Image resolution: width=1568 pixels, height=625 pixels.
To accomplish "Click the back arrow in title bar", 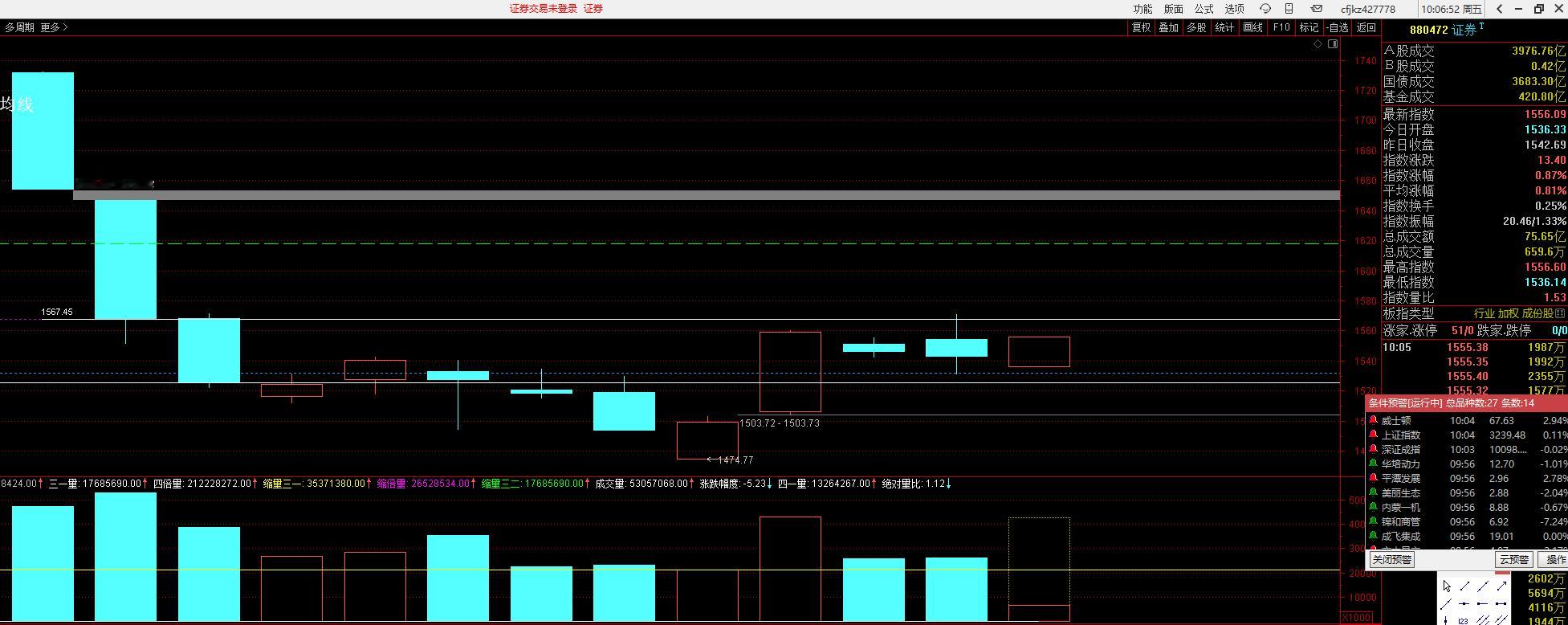I will click(1499, 9).
